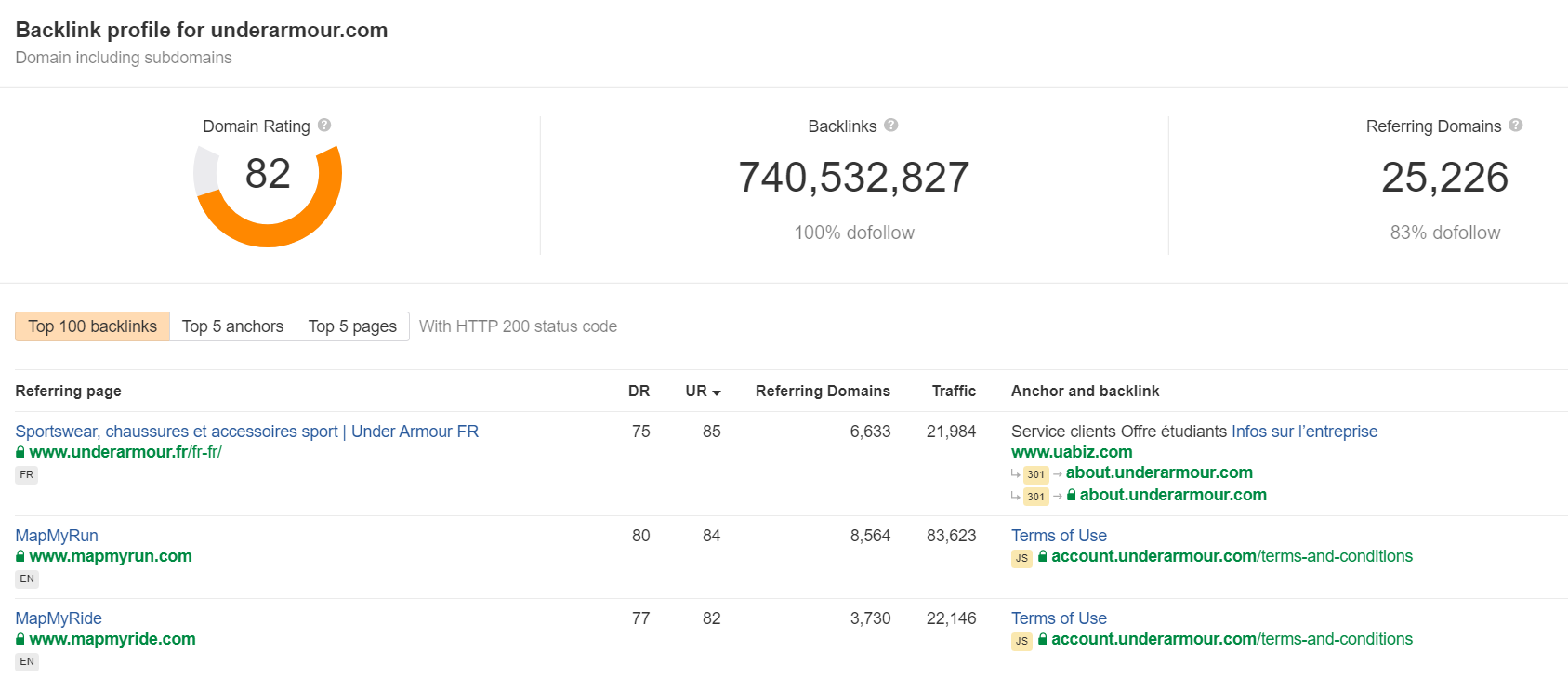Click the JS badge on the MapMyRide row
Screen dimensions: 1568x678
[x=1021, y=641]
